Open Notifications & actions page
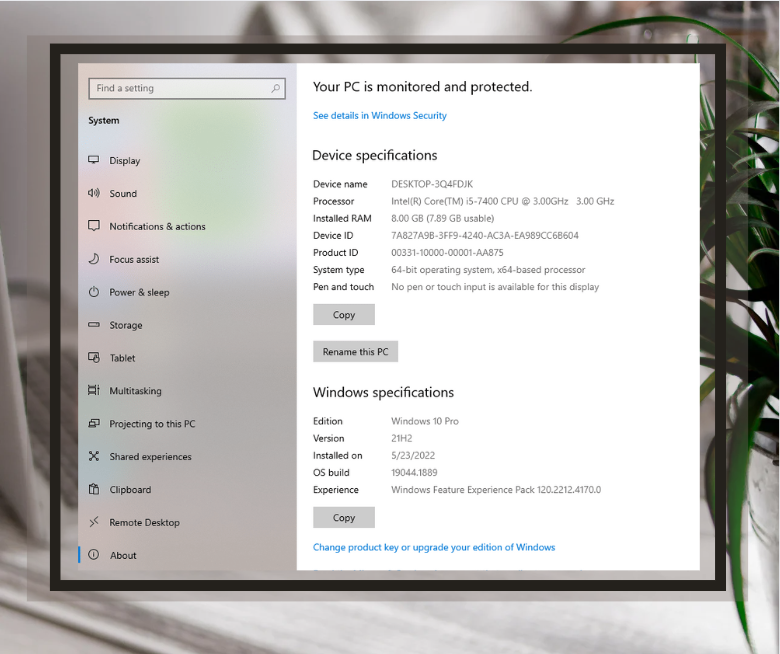Viewport: 780px width, 654px height. coord(187,226)
